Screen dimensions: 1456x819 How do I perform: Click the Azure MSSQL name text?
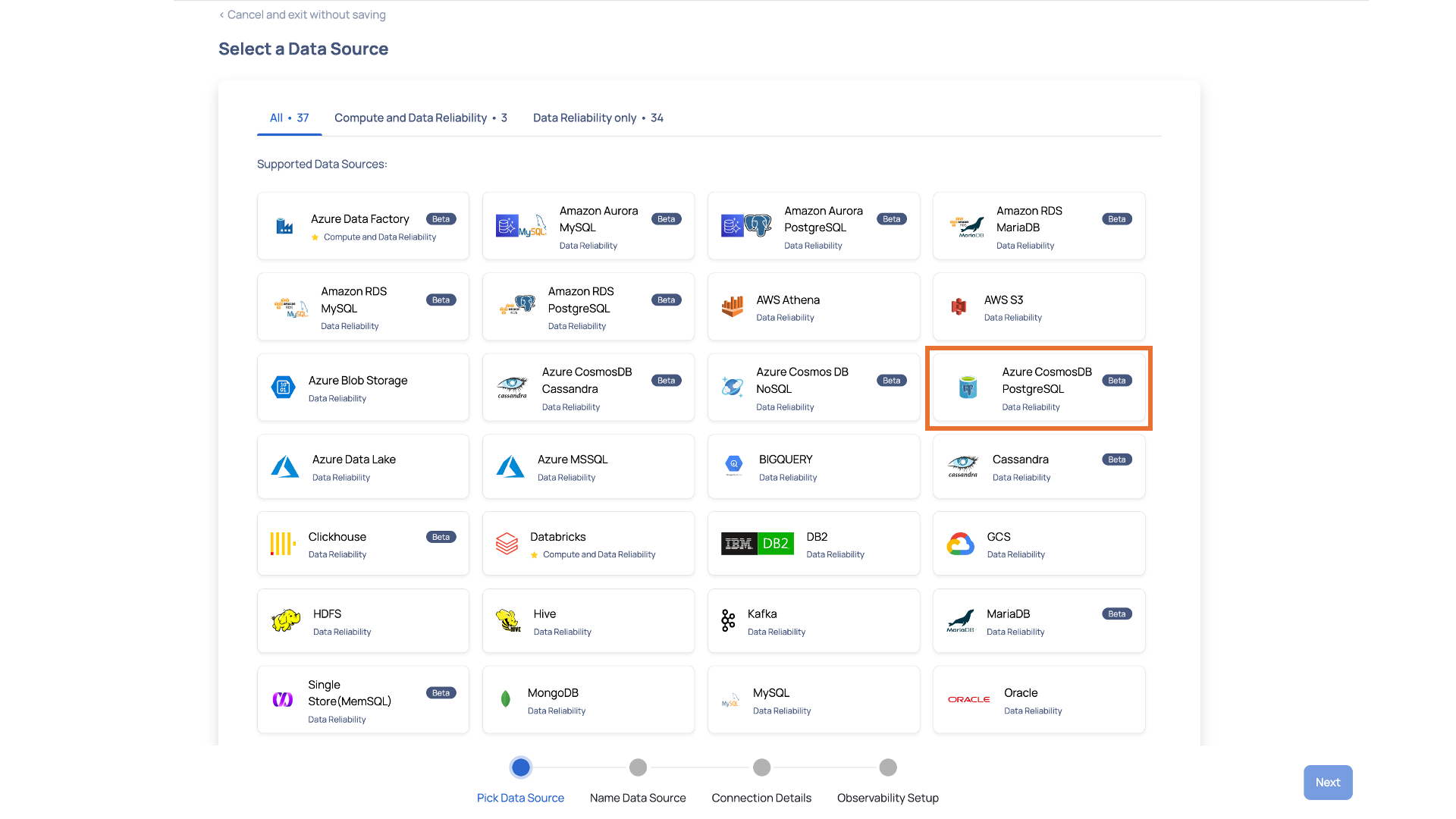[573, 460]
